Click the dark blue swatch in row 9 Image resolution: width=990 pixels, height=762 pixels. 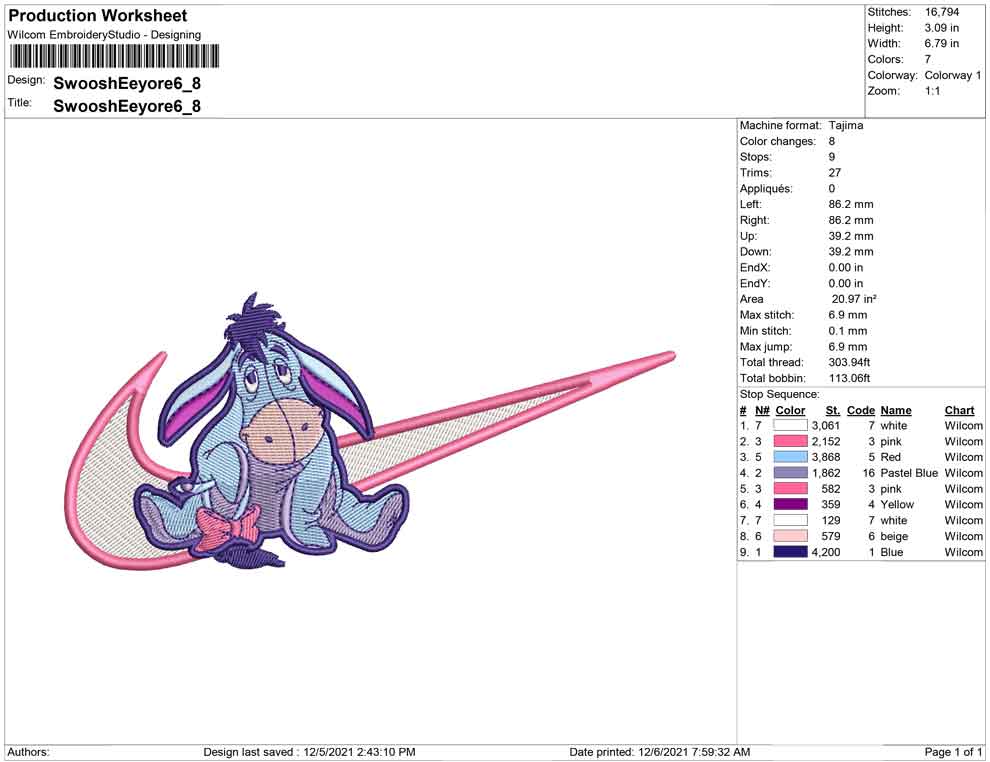(790, 552)
